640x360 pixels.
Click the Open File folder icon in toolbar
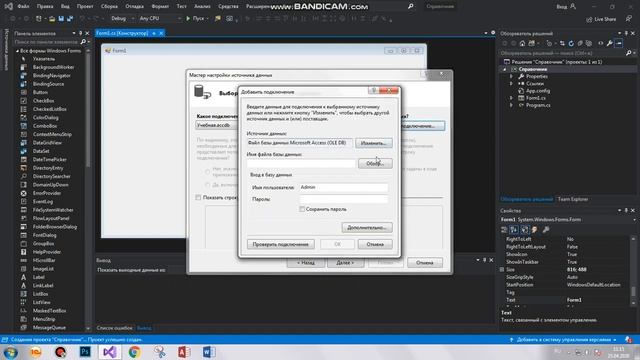coord(52,18)
